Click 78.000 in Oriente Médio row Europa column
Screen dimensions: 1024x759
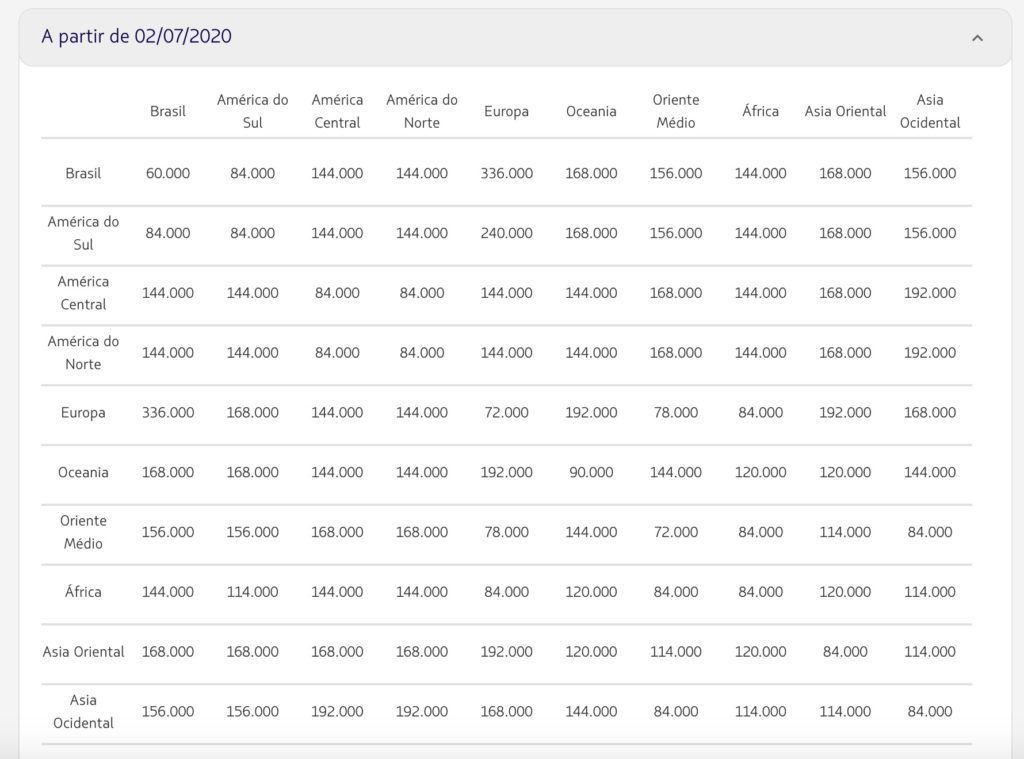(x=506, y=532)
